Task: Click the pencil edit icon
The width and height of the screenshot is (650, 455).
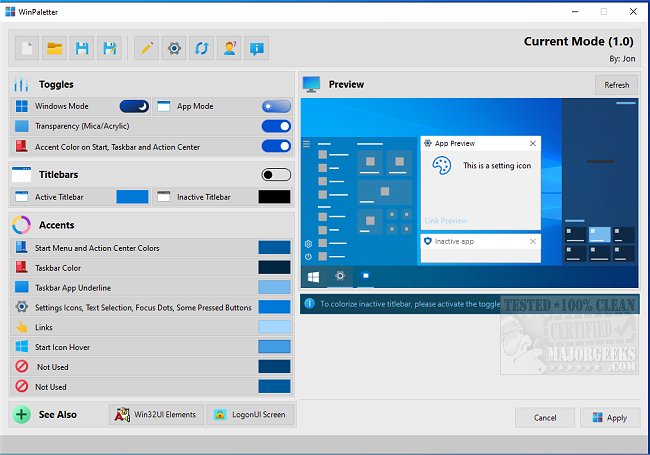Action: point(147,47)
